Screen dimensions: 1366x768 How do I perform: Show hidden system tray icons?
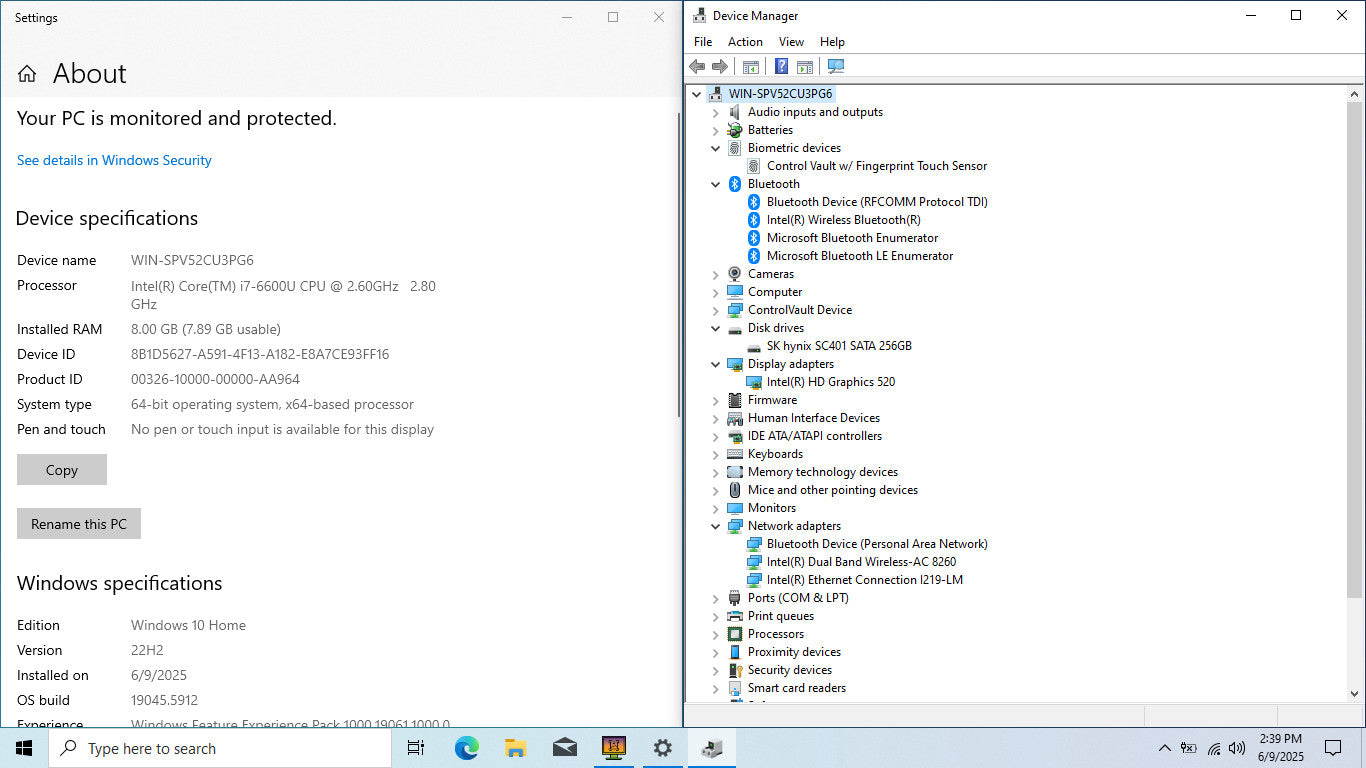coord(1164,748)
